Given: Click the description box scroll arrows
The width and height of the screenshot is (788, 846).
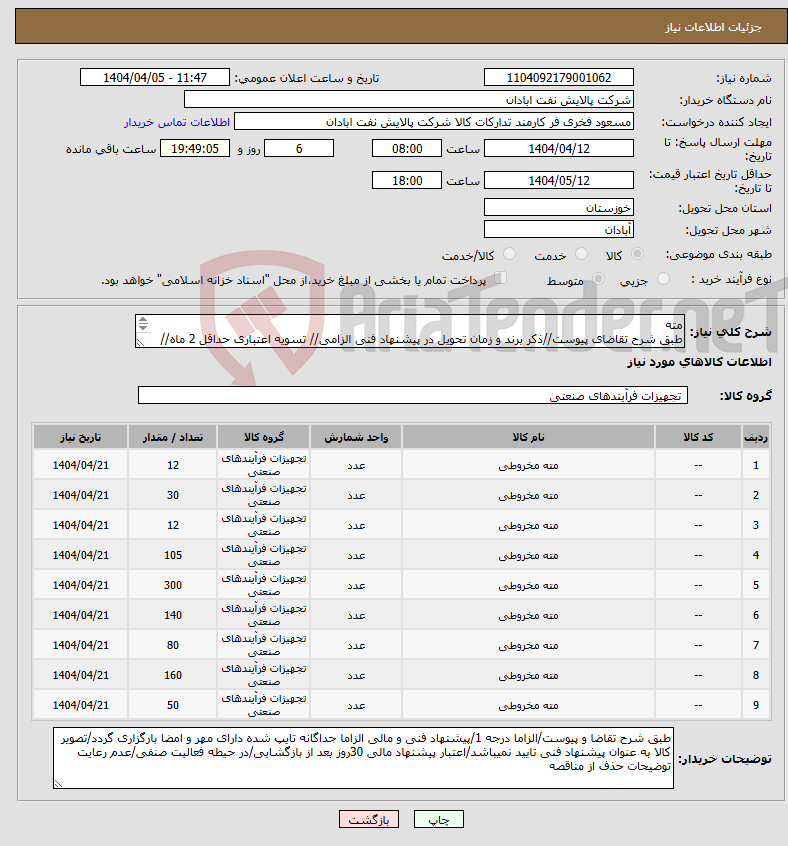Looking at the screenshot, I should pyautogui.click(x=143, y=324).
